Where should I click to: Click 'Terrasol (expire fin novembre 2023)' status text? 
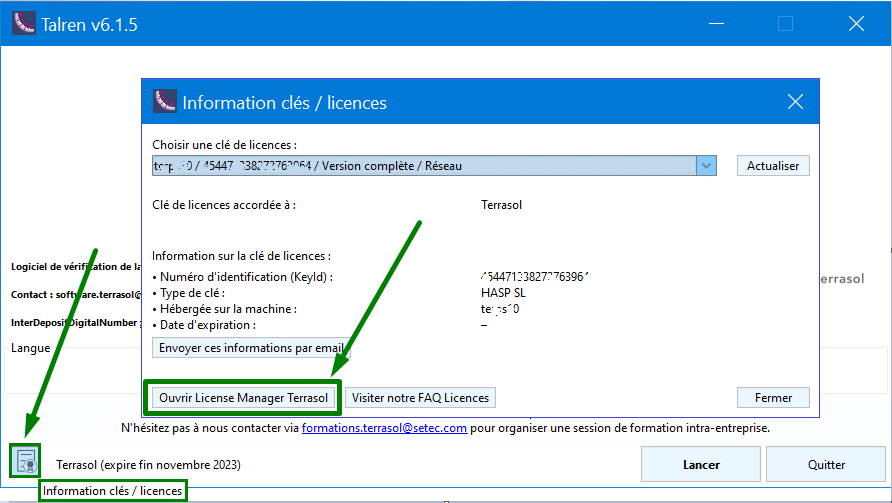pyautogui.click(x=148, y=465)
